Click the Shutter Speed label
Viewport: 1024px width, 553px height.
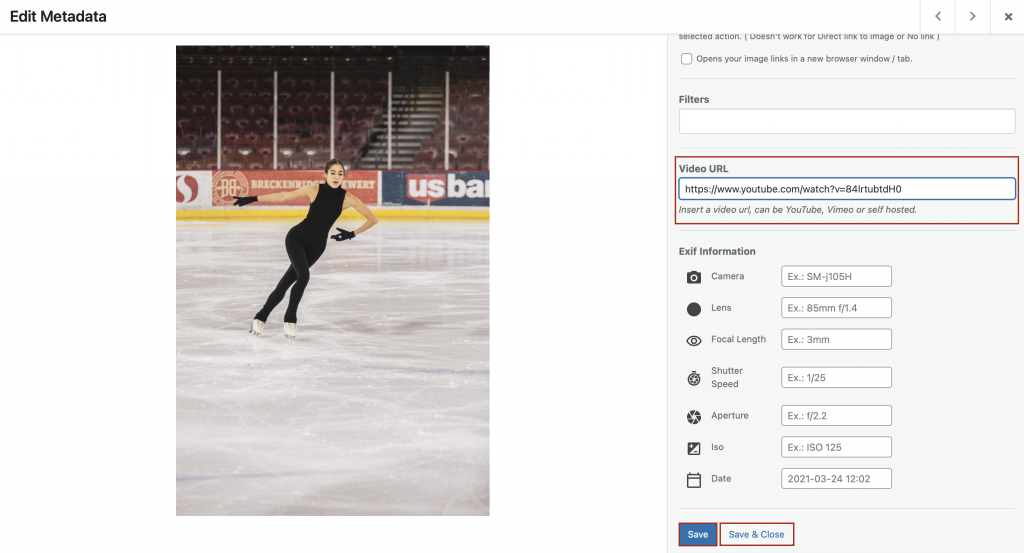click(727, 377)
